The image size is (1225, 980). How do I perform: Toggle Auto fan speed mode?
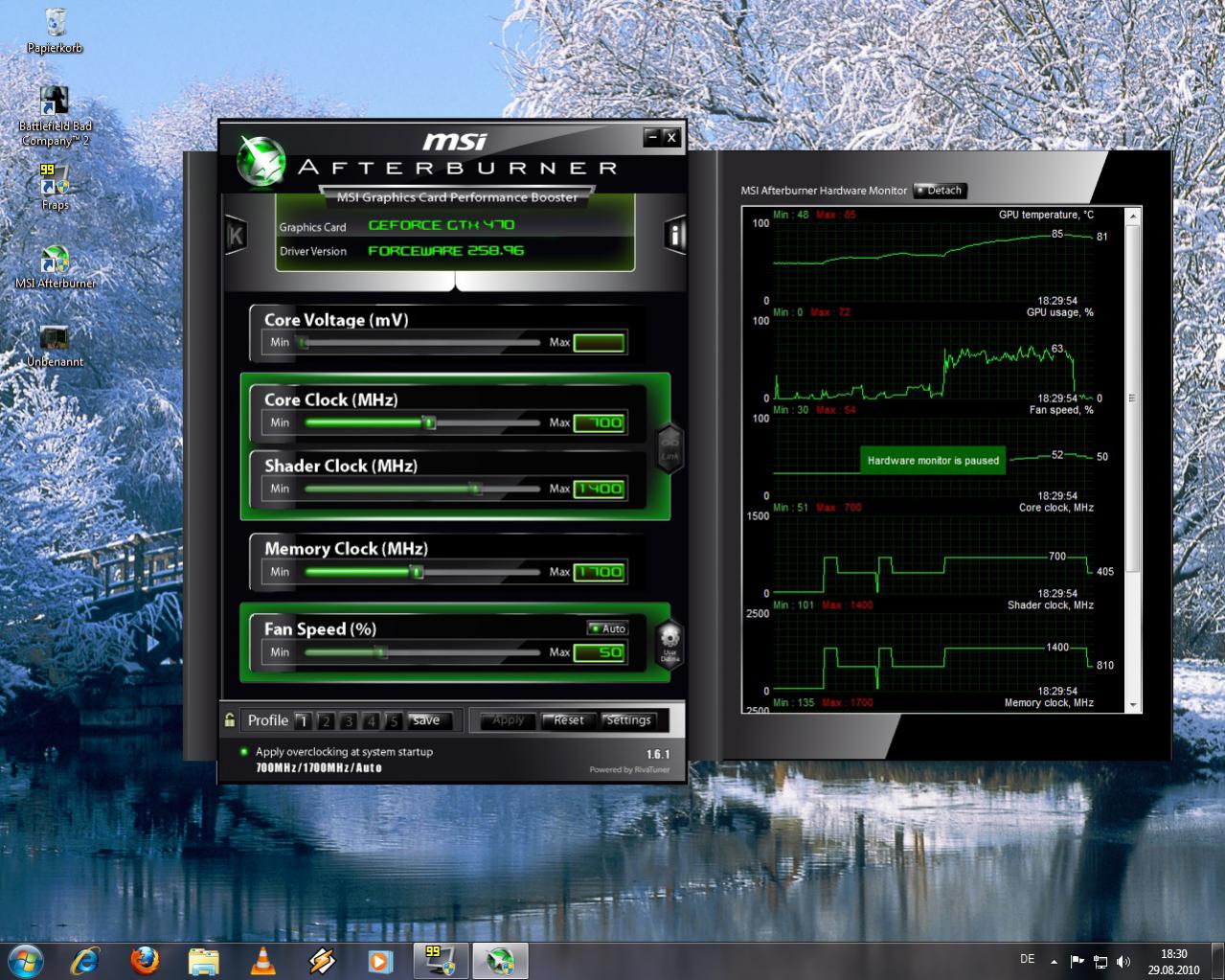pos(607,628)
